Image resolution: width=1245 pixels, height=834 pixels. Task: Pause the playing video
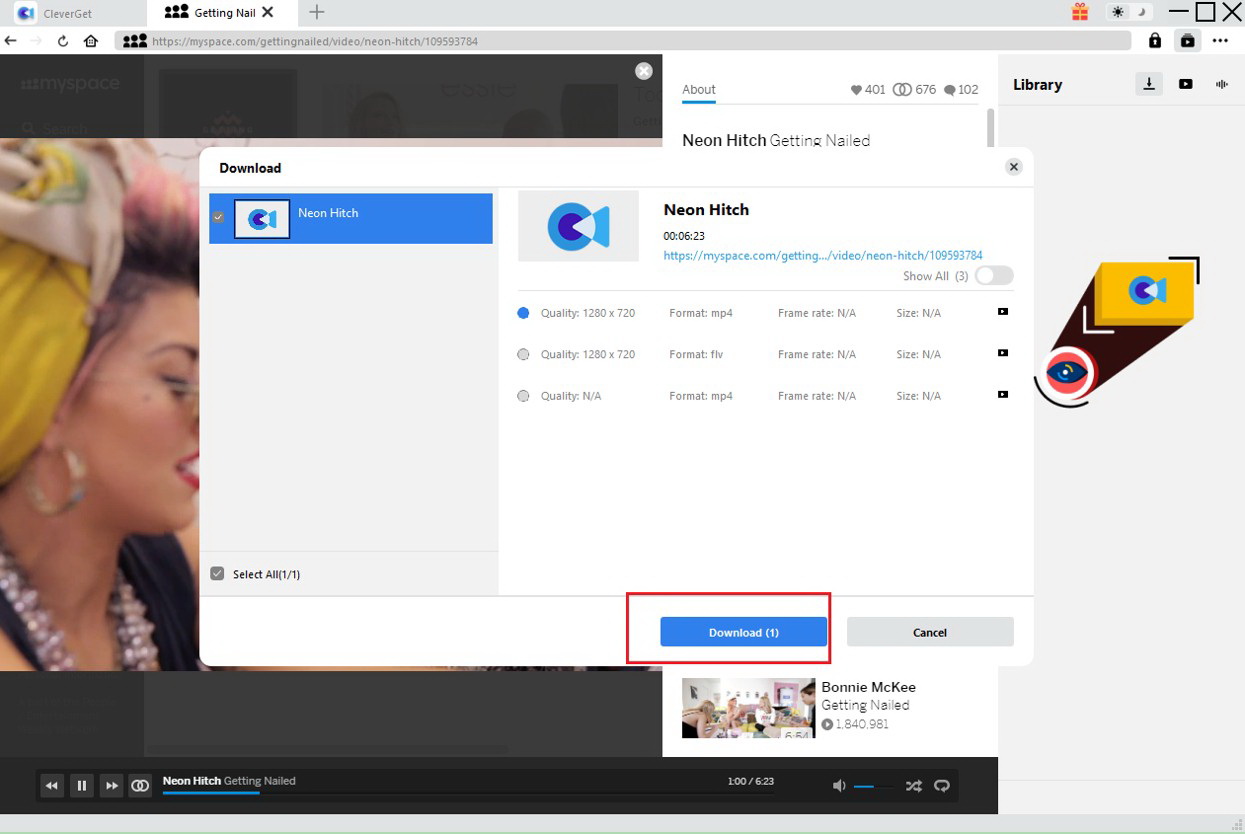pyautogui.click(x=81, y=786)
